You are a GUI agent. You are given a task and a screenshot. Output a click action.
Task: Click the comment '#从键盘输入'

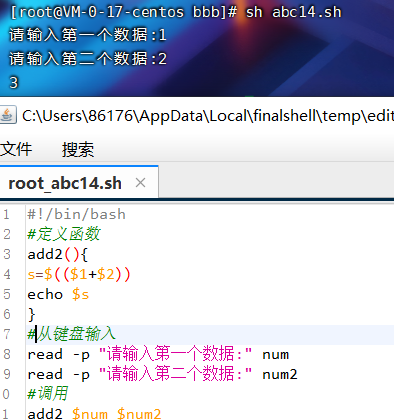71,334
